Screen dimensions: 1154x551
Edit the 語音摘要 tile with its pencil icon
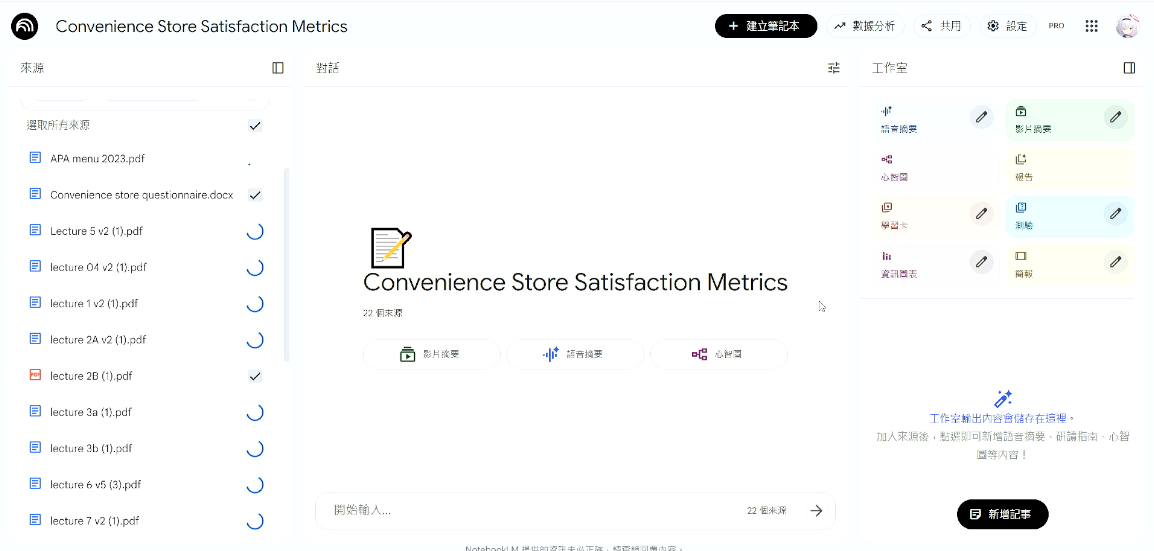tap(982, 117)
